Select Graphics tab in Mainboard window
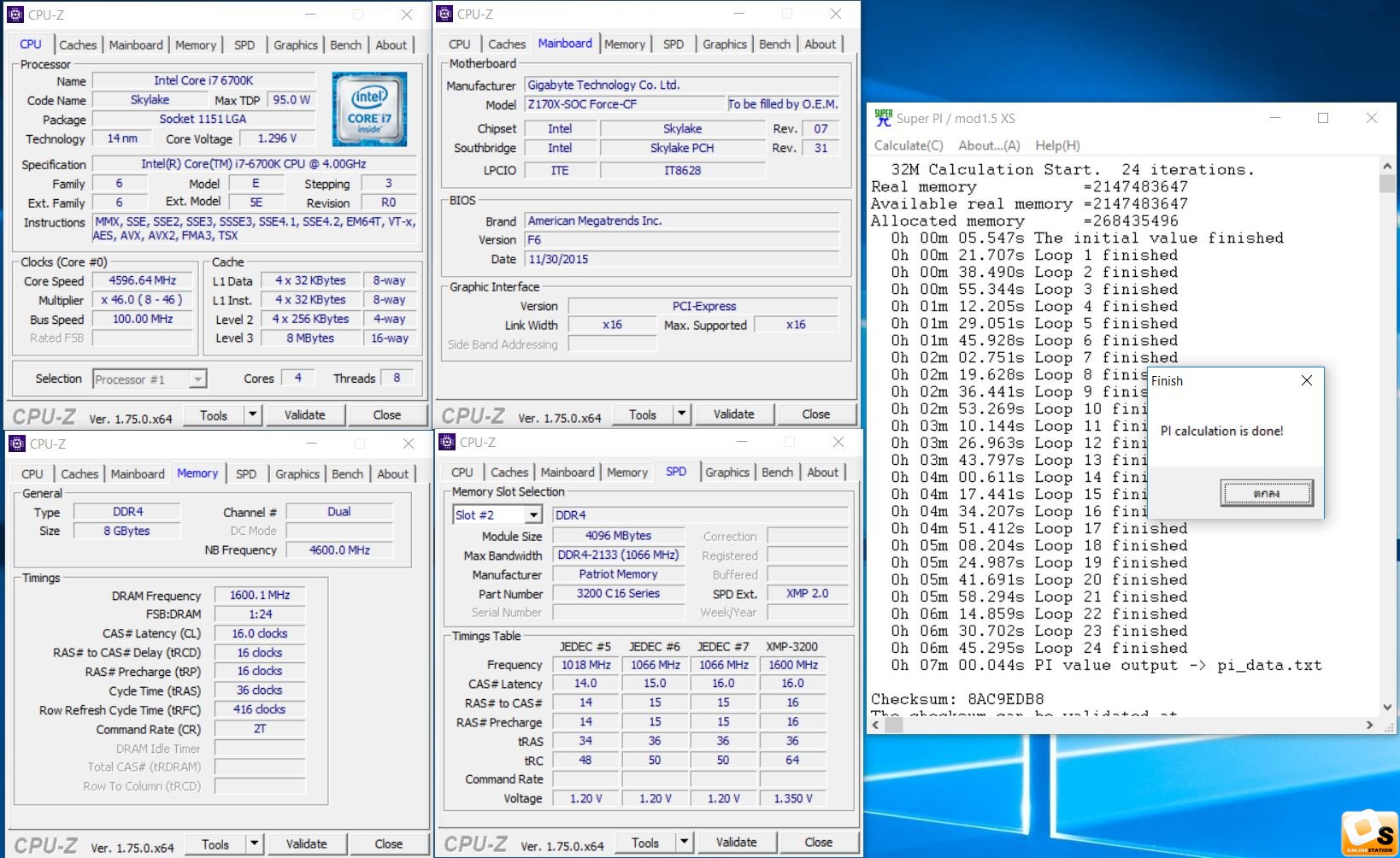 tap(725, 44)
